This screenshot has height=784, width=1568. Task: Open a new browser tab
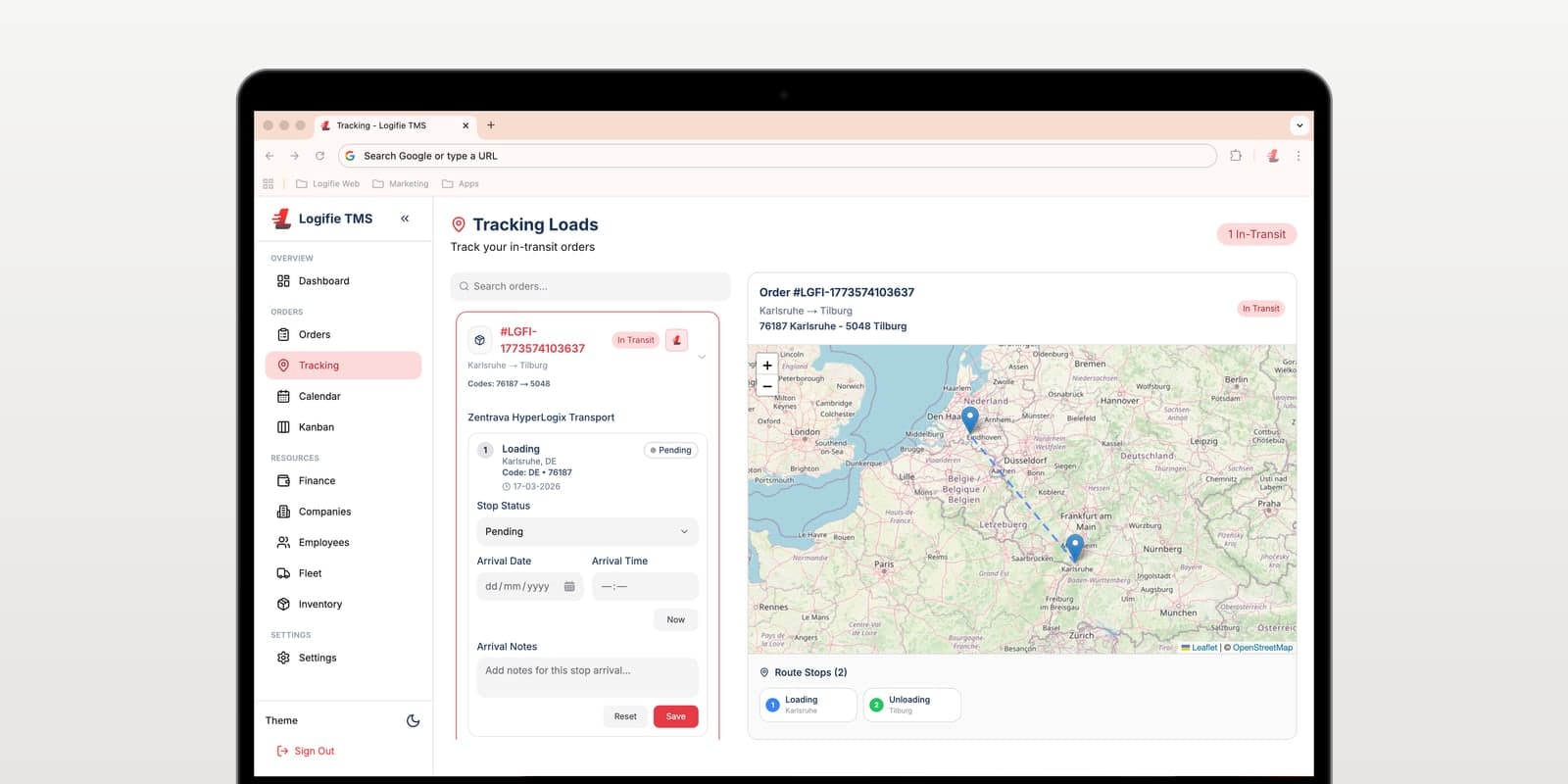coord(491,125)
